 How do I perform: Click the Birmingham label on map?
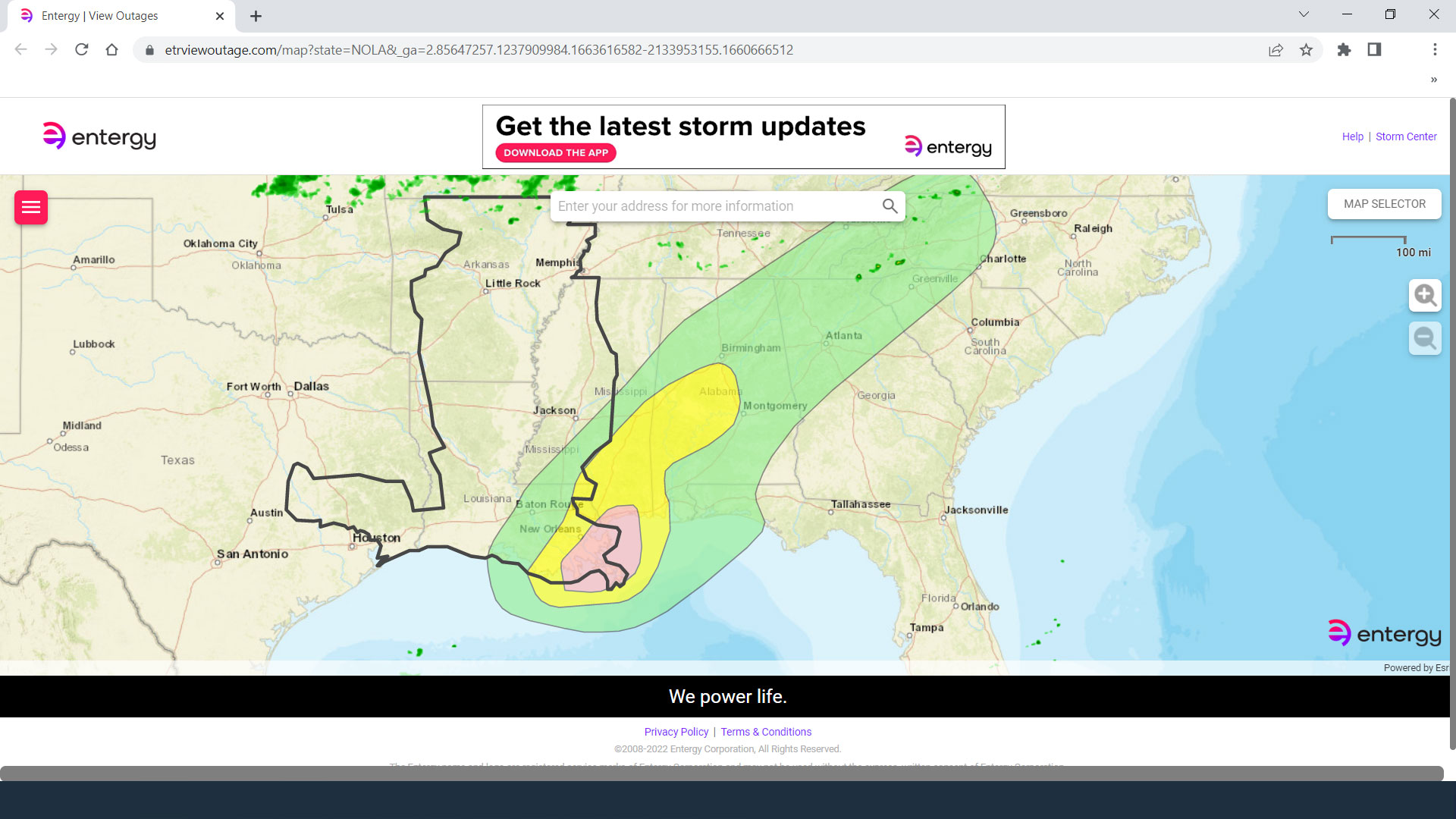pos(751,347)
